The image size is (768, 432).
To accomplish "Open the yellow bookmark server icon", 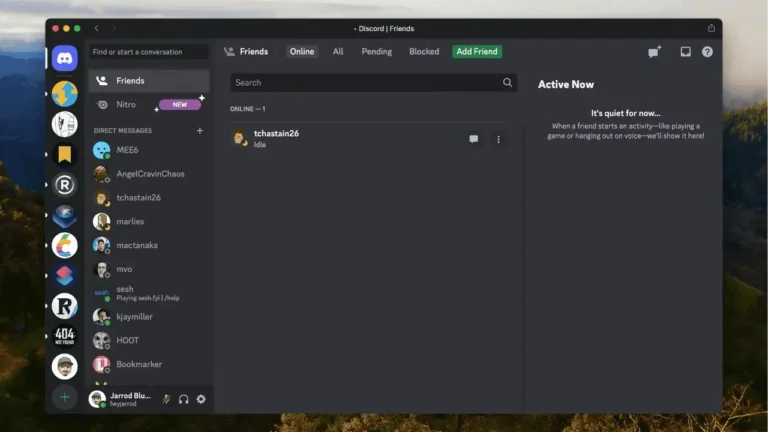I will pyautogui.click(x=65, y=154).
